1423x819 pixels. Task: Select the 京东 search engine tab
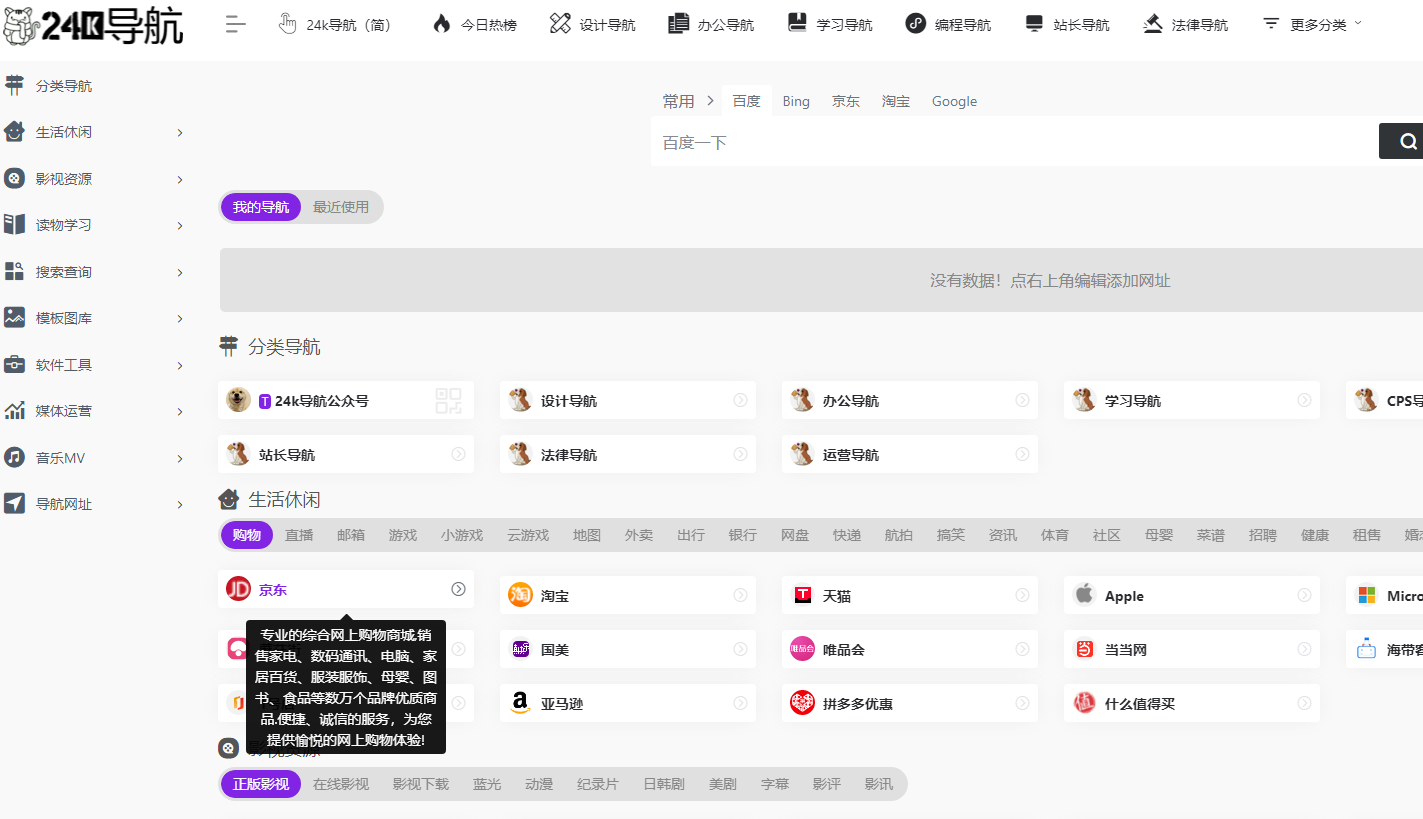[846, 101]
